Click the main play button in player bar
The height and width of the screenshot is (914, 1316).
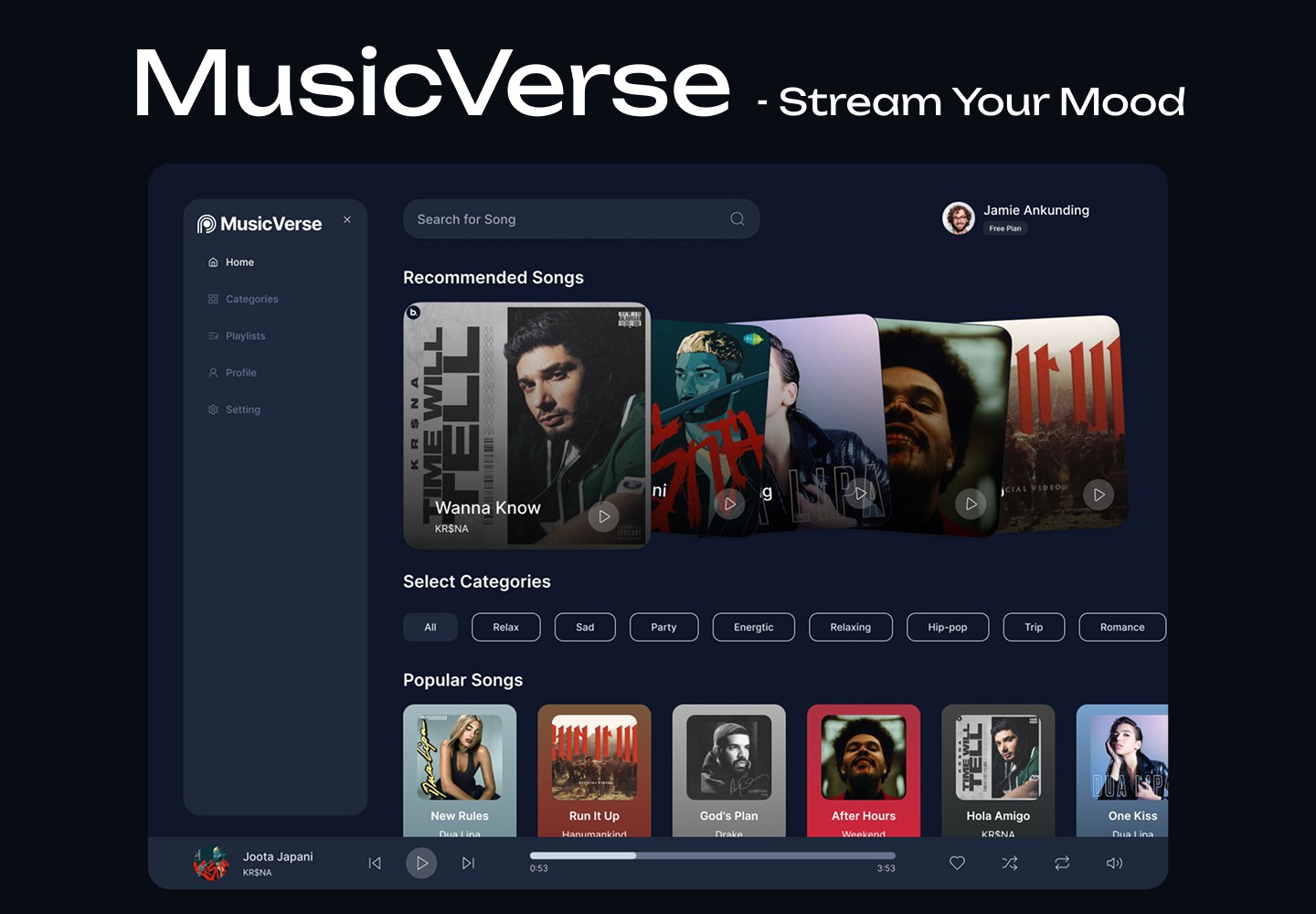click(421, 863)
